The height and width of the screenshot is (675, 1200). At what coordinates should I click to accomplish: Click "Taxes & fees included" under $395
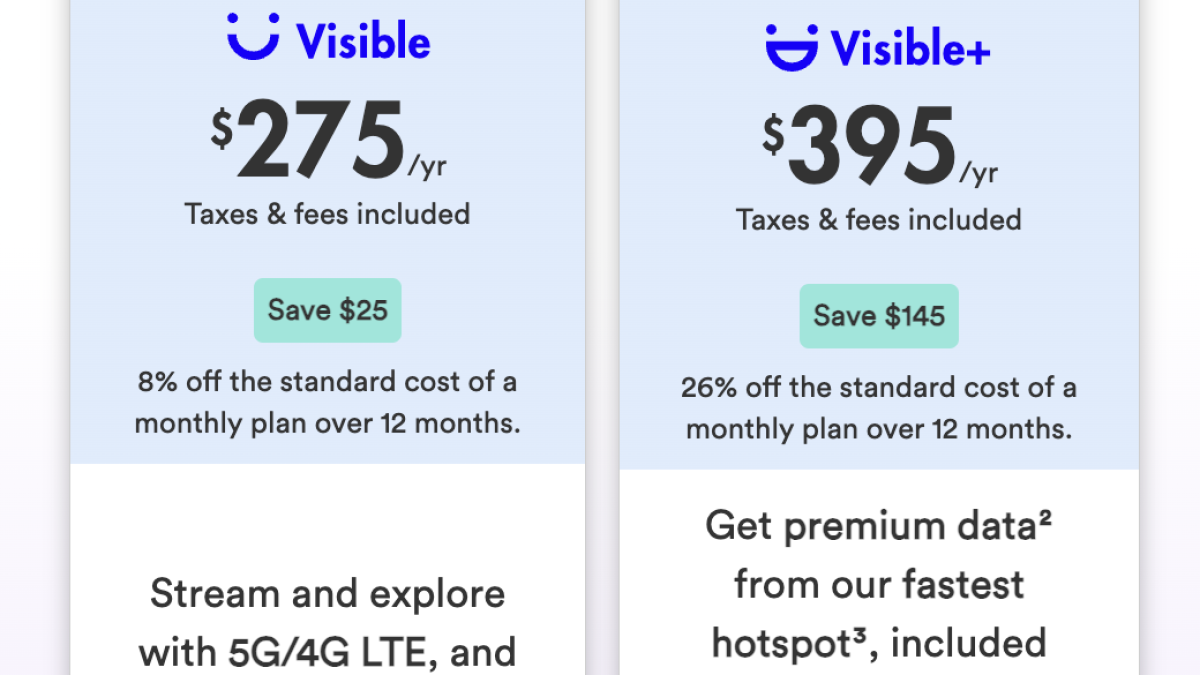pos(879,220)
